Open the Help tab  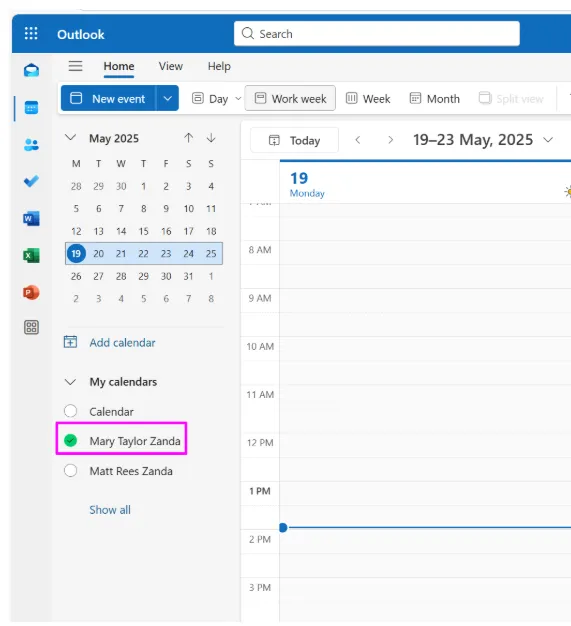coord(219,66)
